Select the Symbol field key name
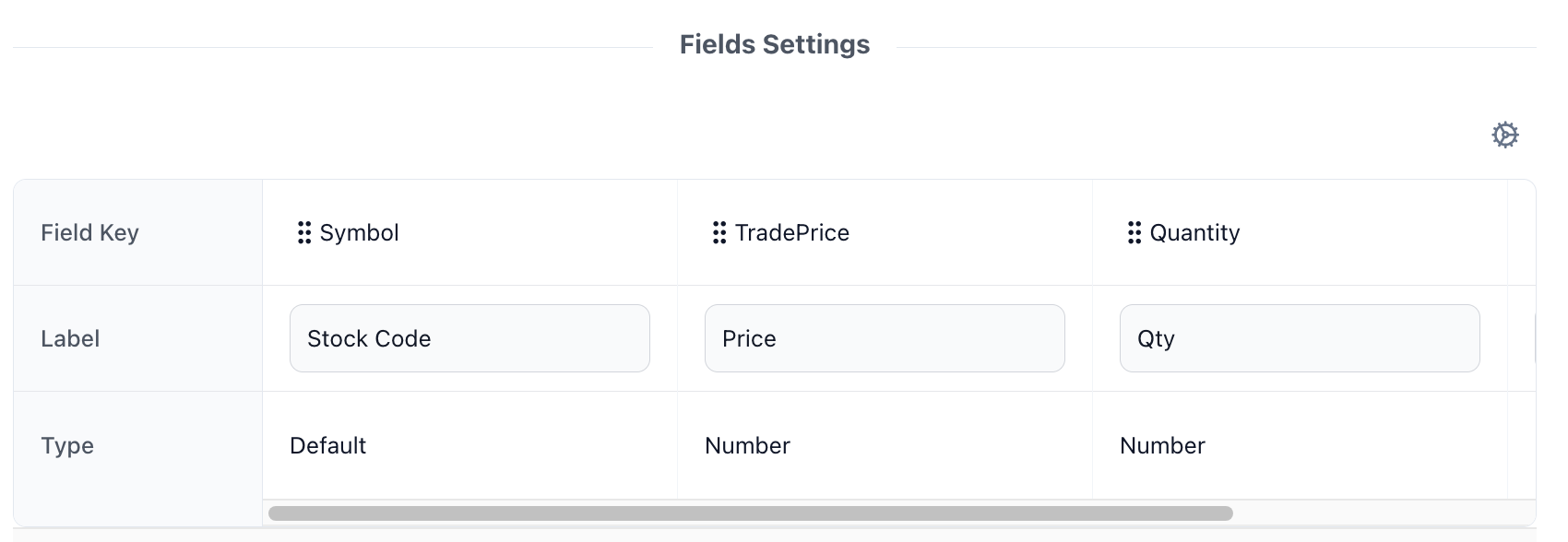This screenshot has width=1568, height=542. 360,233
